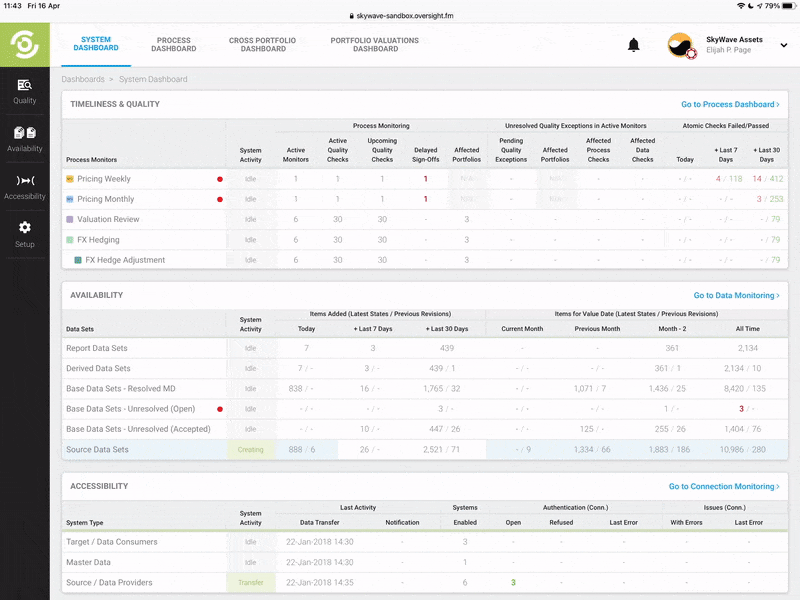Select Source Data Sets row
The height and width of the screenshot is (600, 800).
424,450
